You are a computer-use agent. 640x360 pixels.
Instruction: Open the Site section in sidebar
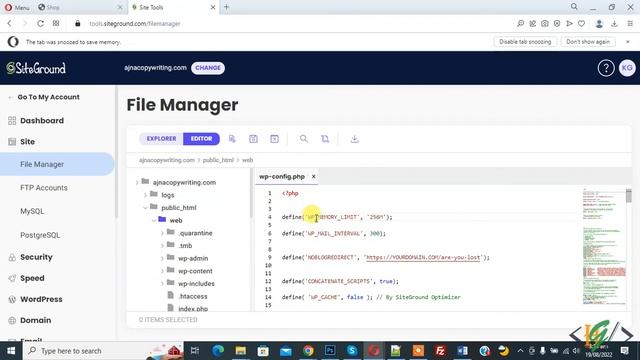point(27,142)
